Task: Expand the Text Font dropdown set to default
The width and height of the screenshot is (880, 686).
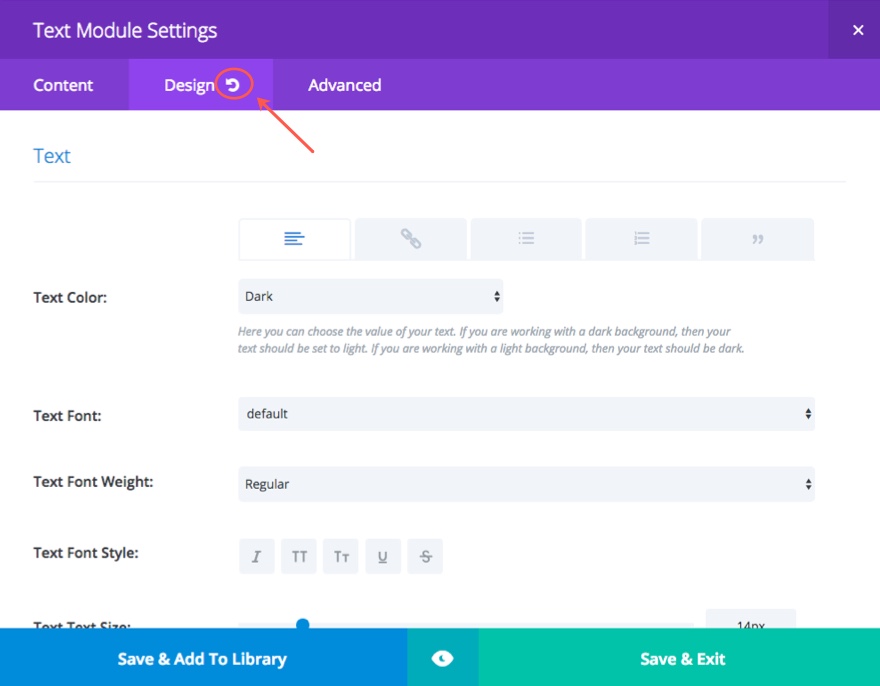Action: click(526, 414)
